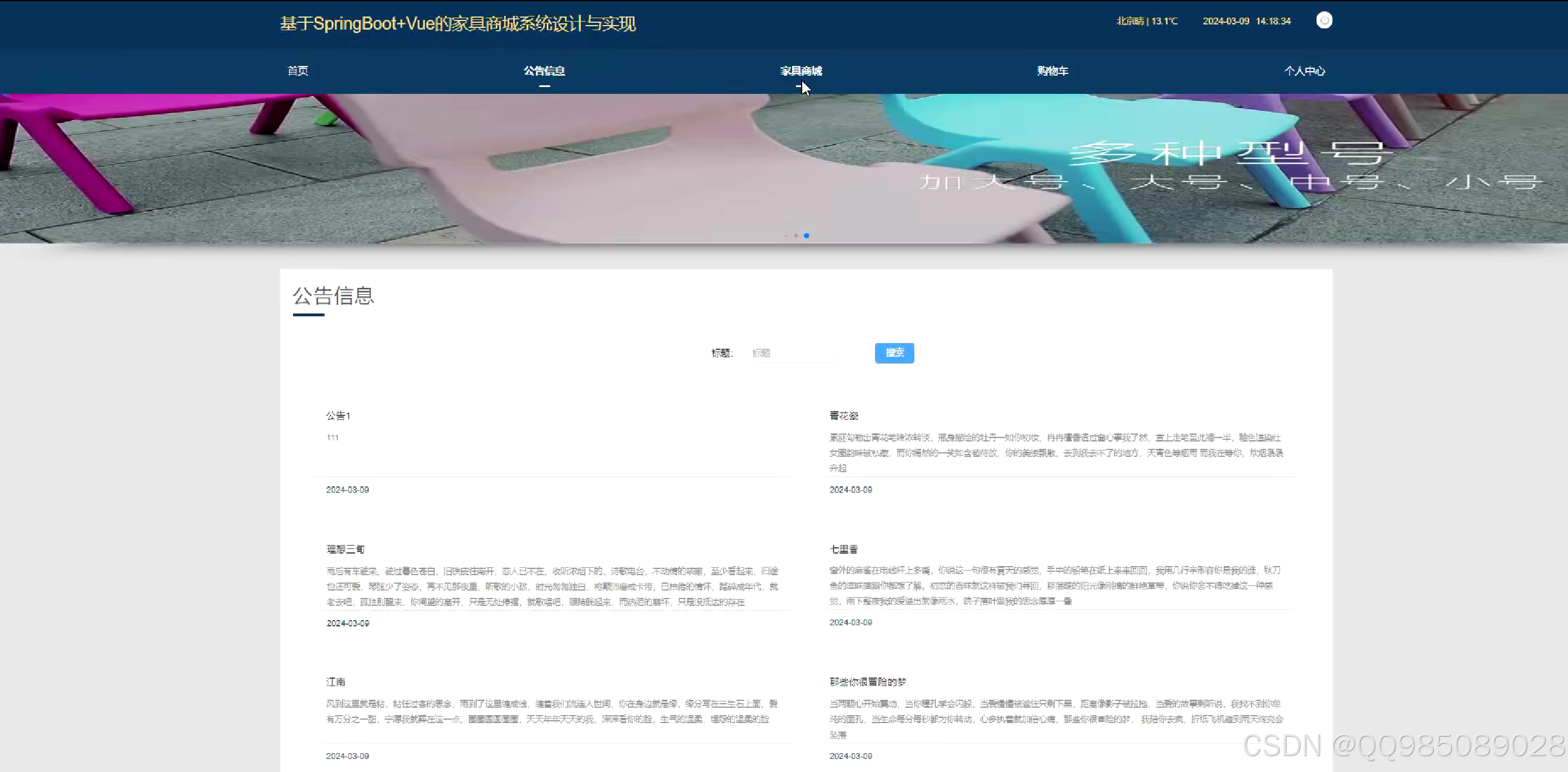Click the furniture banner carousel image
The image size is (1568, 772).
coord(784,164)
